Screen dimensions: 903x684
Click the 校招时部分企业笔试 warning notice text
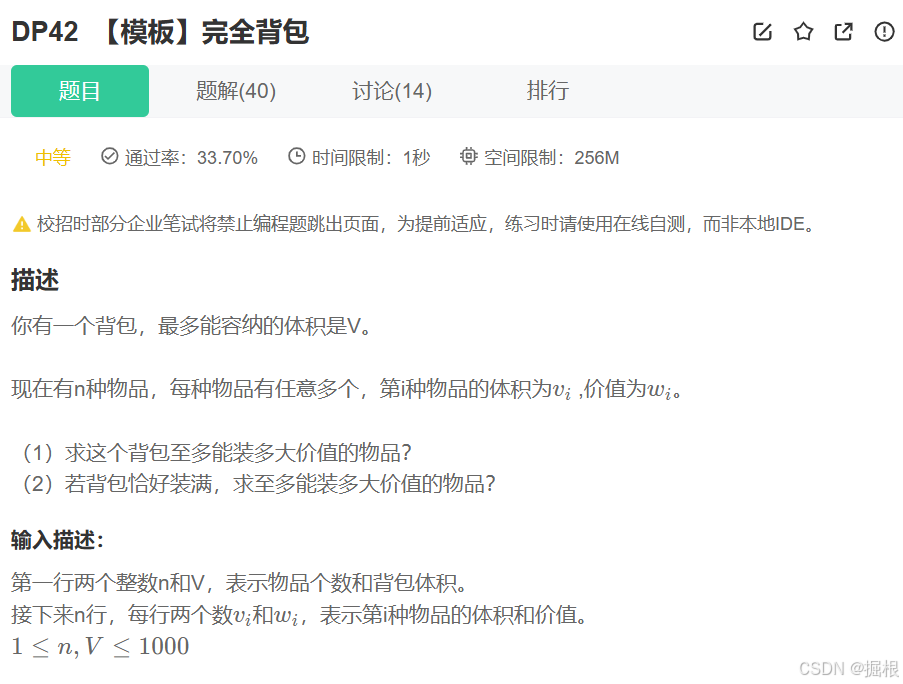coord(426,224)
